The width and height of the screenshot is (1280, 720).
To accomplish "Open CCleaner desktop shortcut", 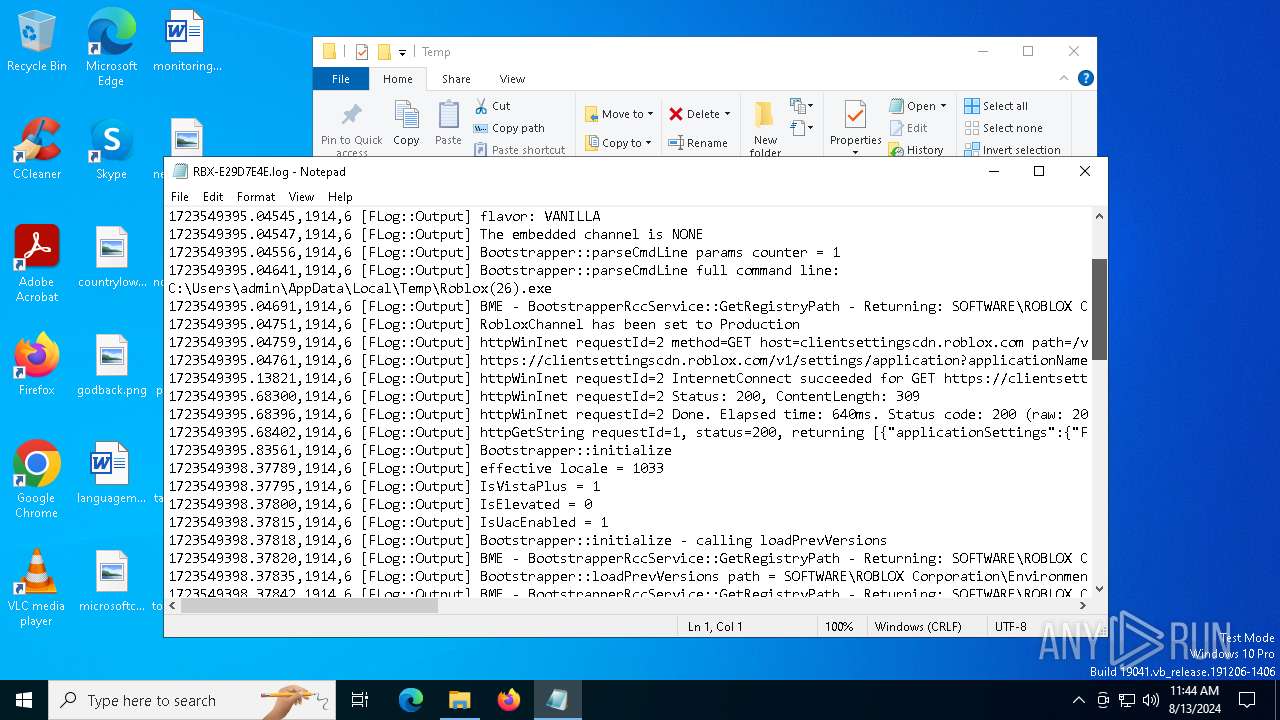I will coord(37,149).
